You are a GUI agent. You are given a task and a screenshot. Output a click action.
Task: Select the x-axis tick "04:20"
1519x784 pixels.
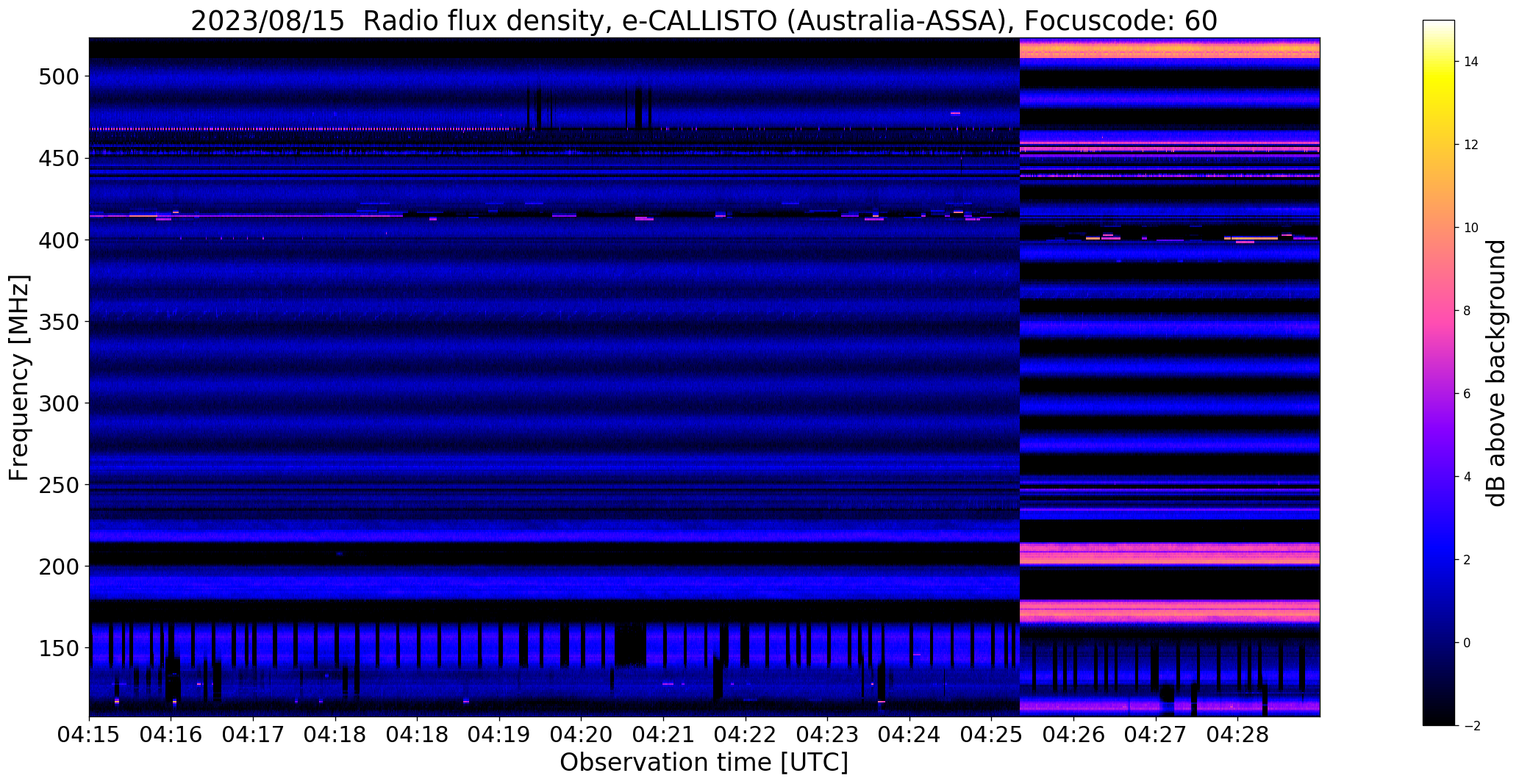click(582, 736)
